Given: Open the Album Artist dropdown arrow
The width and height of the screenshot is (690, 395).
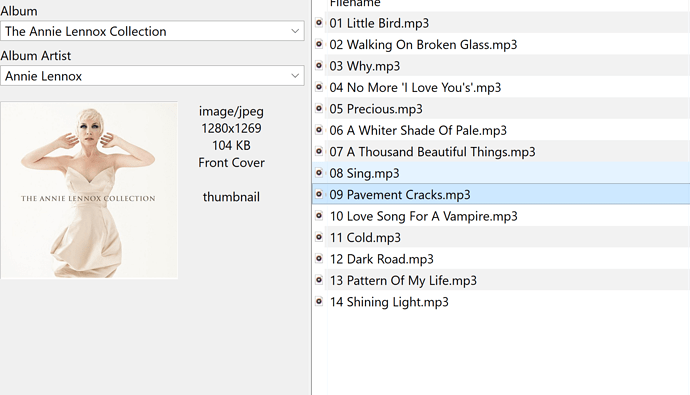Looking at the screenshot, I should [x=295, y=76].
